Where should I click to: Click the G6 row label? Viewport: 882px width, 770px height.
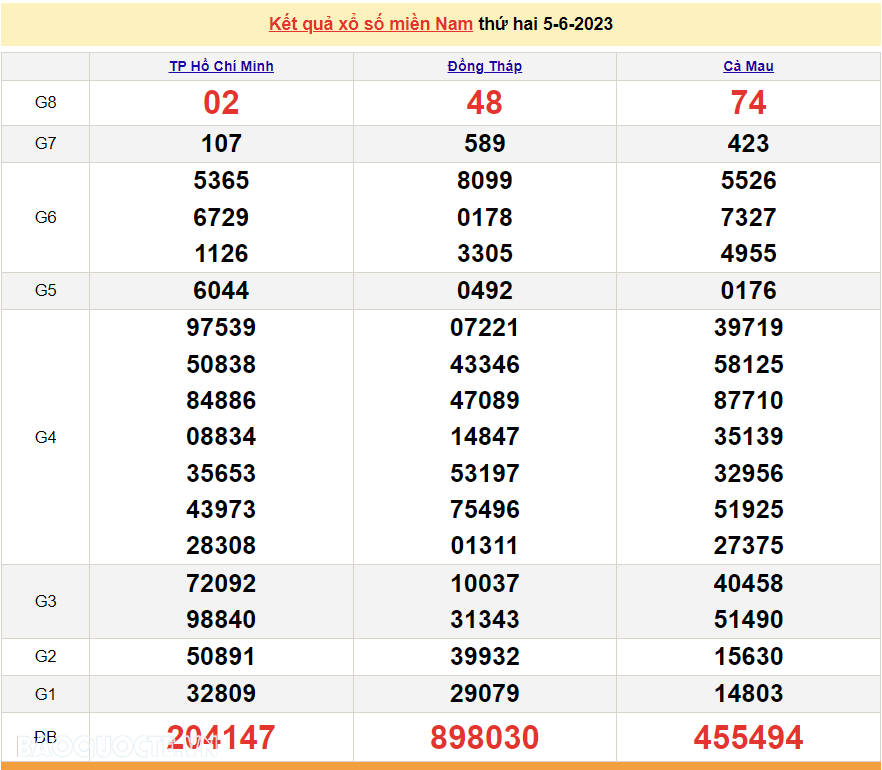coord(45,217)
